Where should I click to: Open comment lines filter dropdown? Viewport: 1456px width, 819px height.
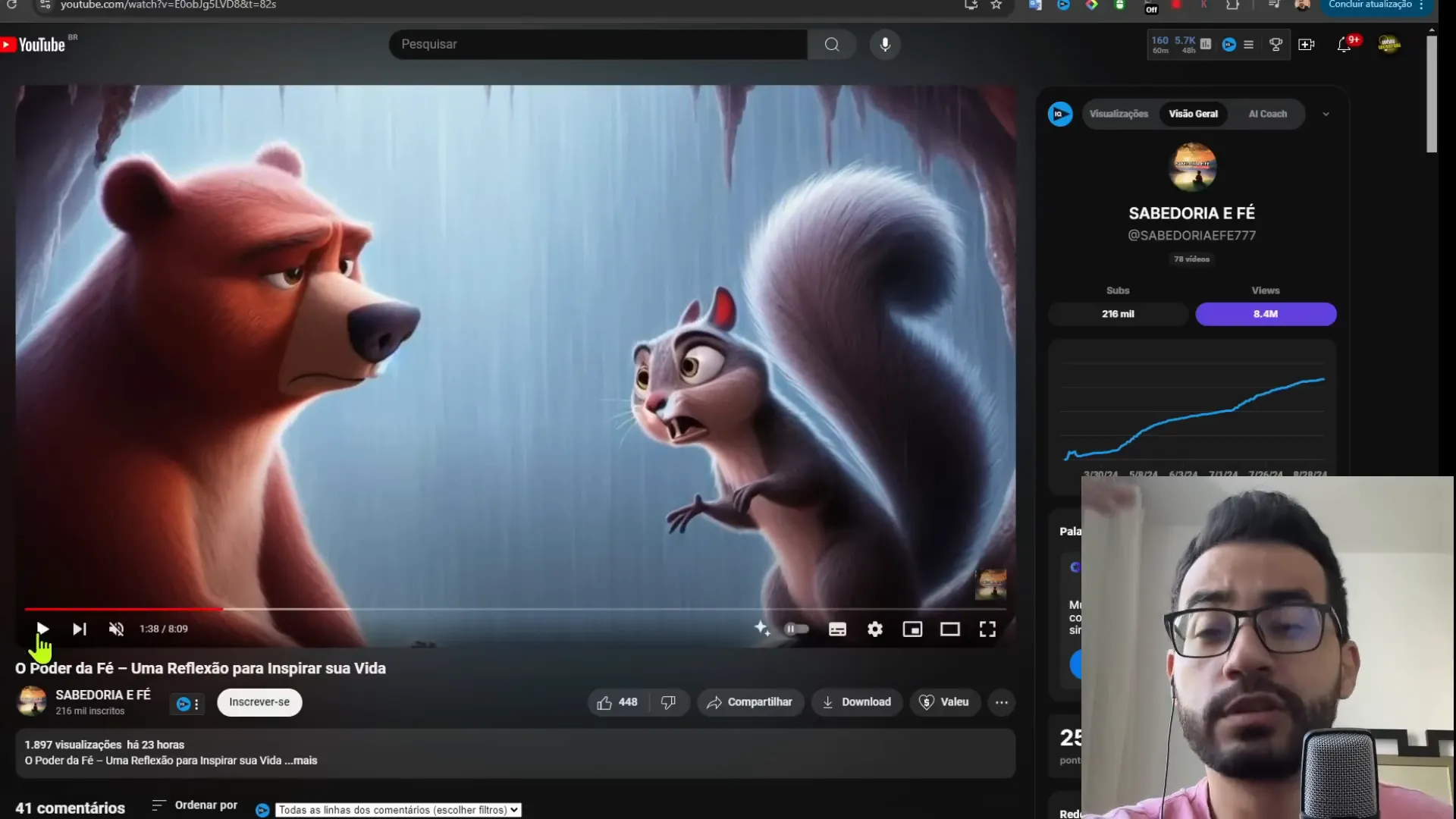[398, 810]
